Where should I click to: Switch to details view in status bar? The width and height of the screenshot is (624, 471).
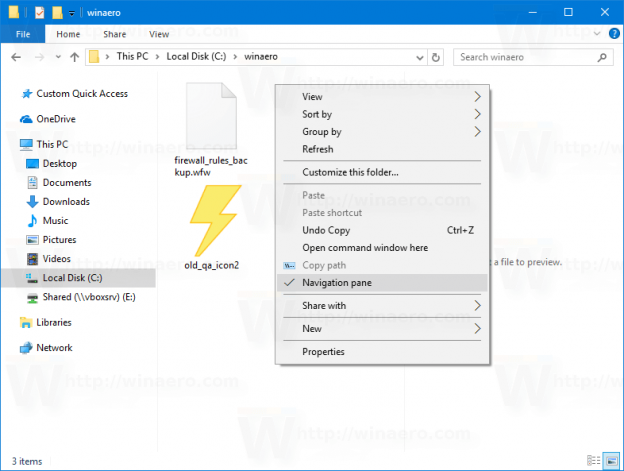point(595,461)
